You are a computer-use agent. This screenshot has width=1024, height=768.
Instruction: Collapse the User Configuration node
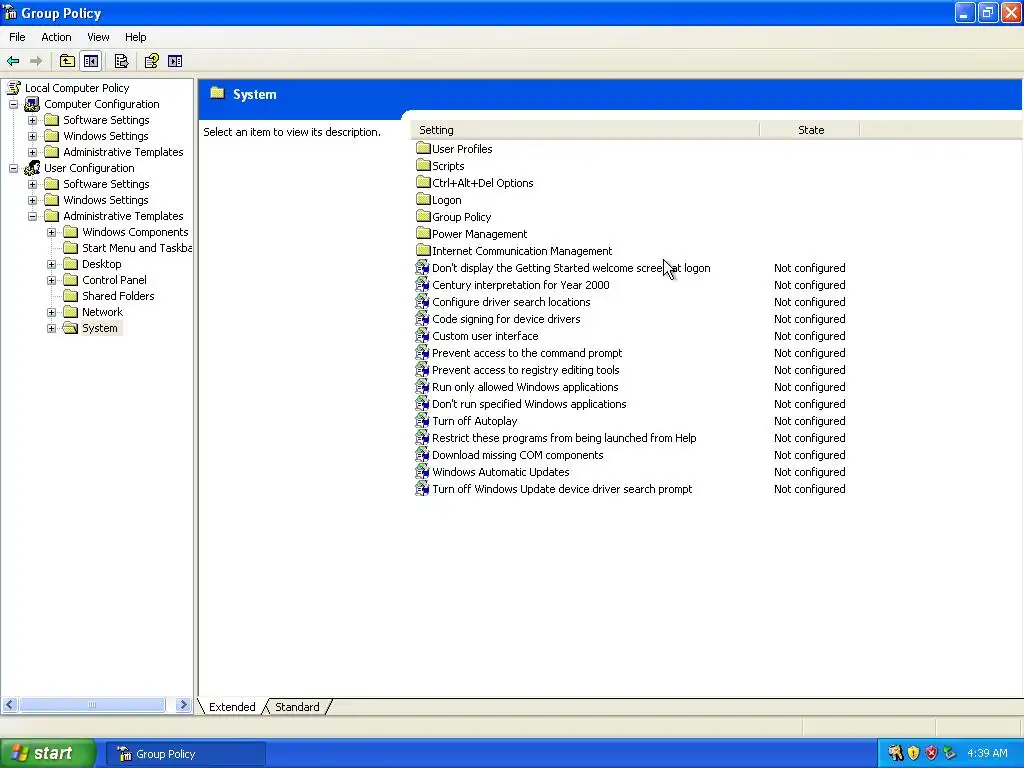tap(13, 168)
